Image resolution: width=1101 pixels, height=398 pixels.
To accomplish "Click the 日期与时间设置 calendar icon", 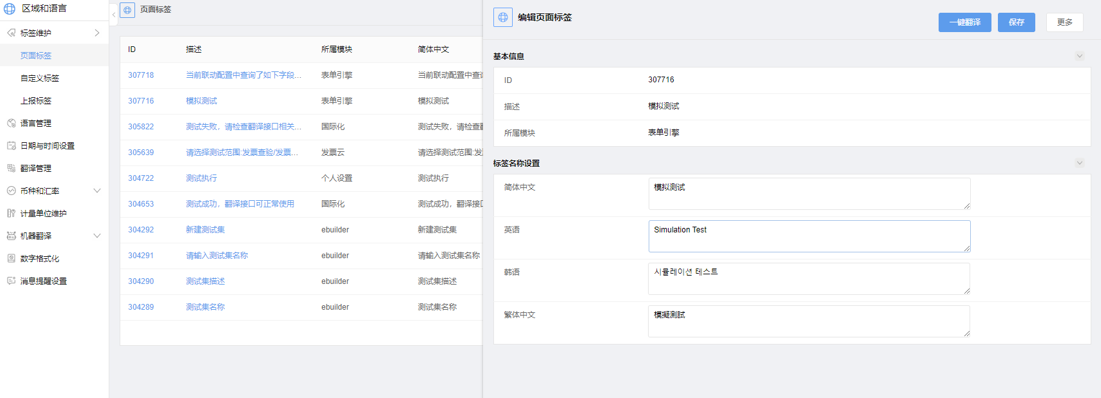I will (x=11, y=146).
